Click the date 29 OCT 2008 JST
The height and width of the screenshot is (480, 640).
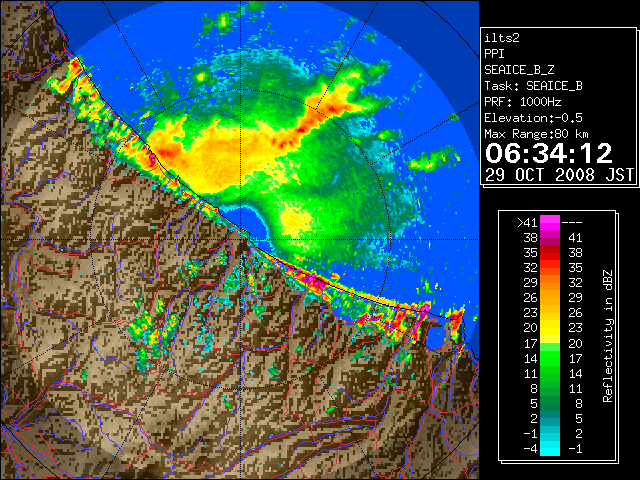tap(559, 175)
